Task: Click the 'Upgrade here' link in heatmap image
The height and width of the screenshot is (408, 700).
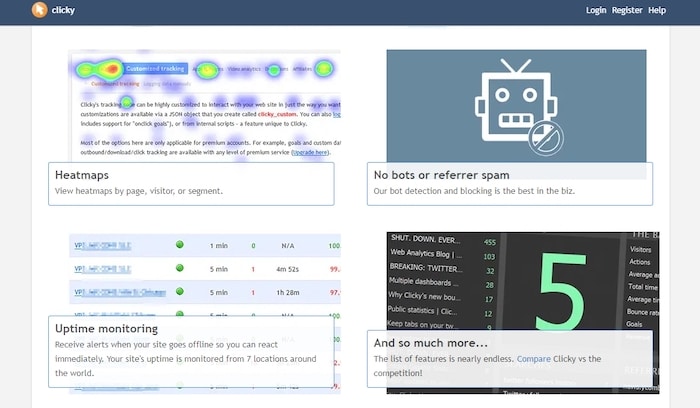Action: point(310,152)
